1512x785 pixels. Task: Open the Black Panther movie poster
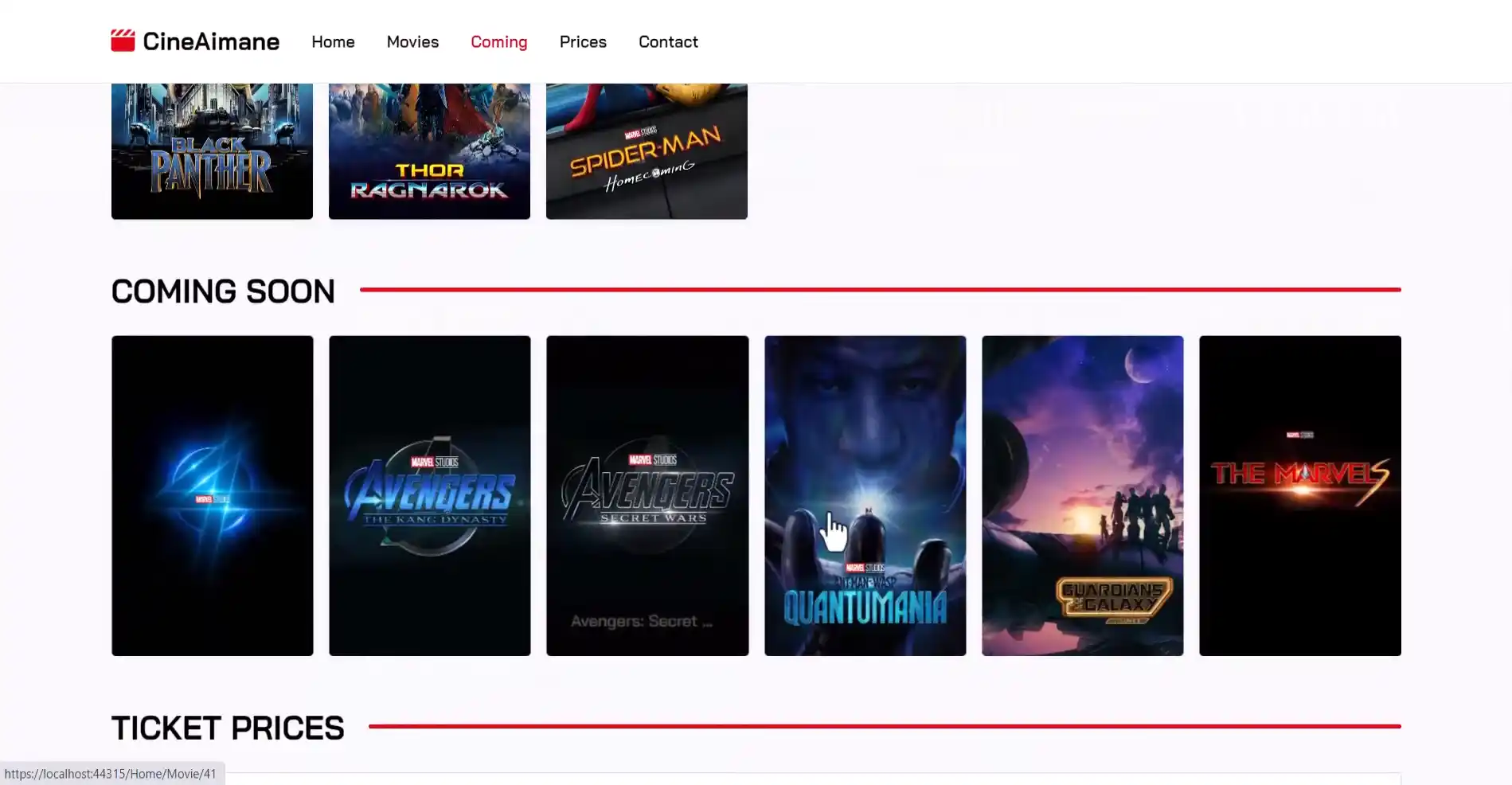pos(212,151)
